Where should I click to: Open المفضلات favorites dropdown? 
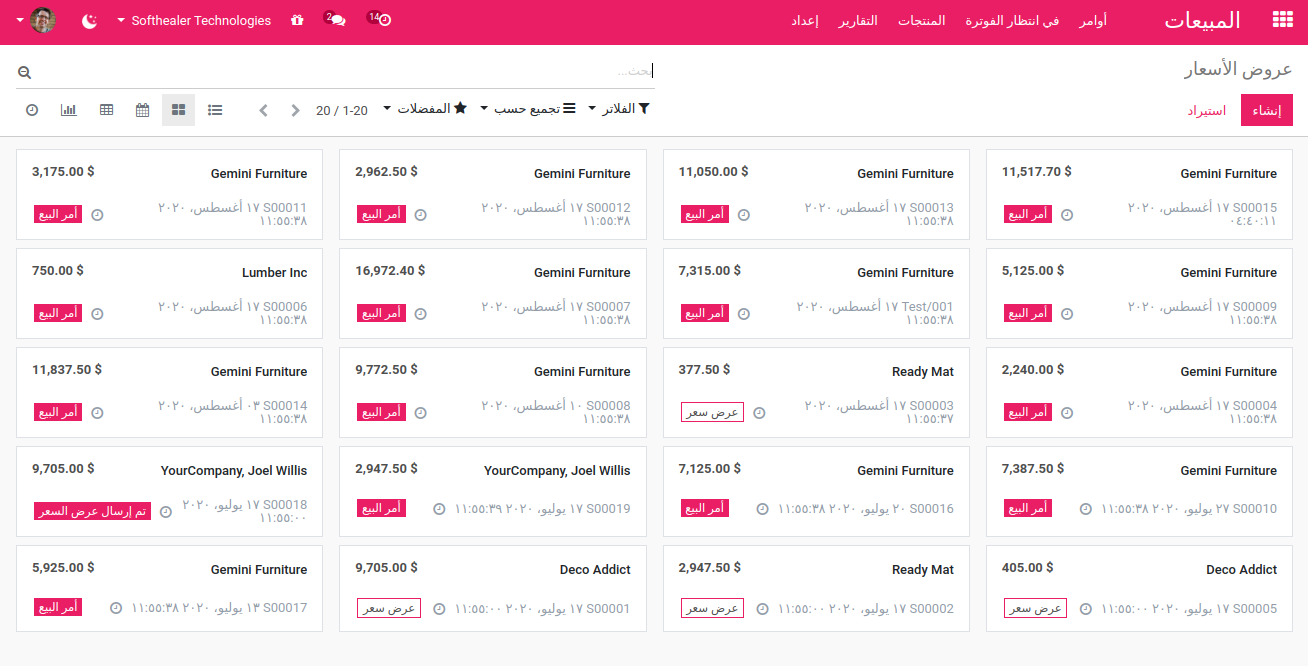point(425,108)
